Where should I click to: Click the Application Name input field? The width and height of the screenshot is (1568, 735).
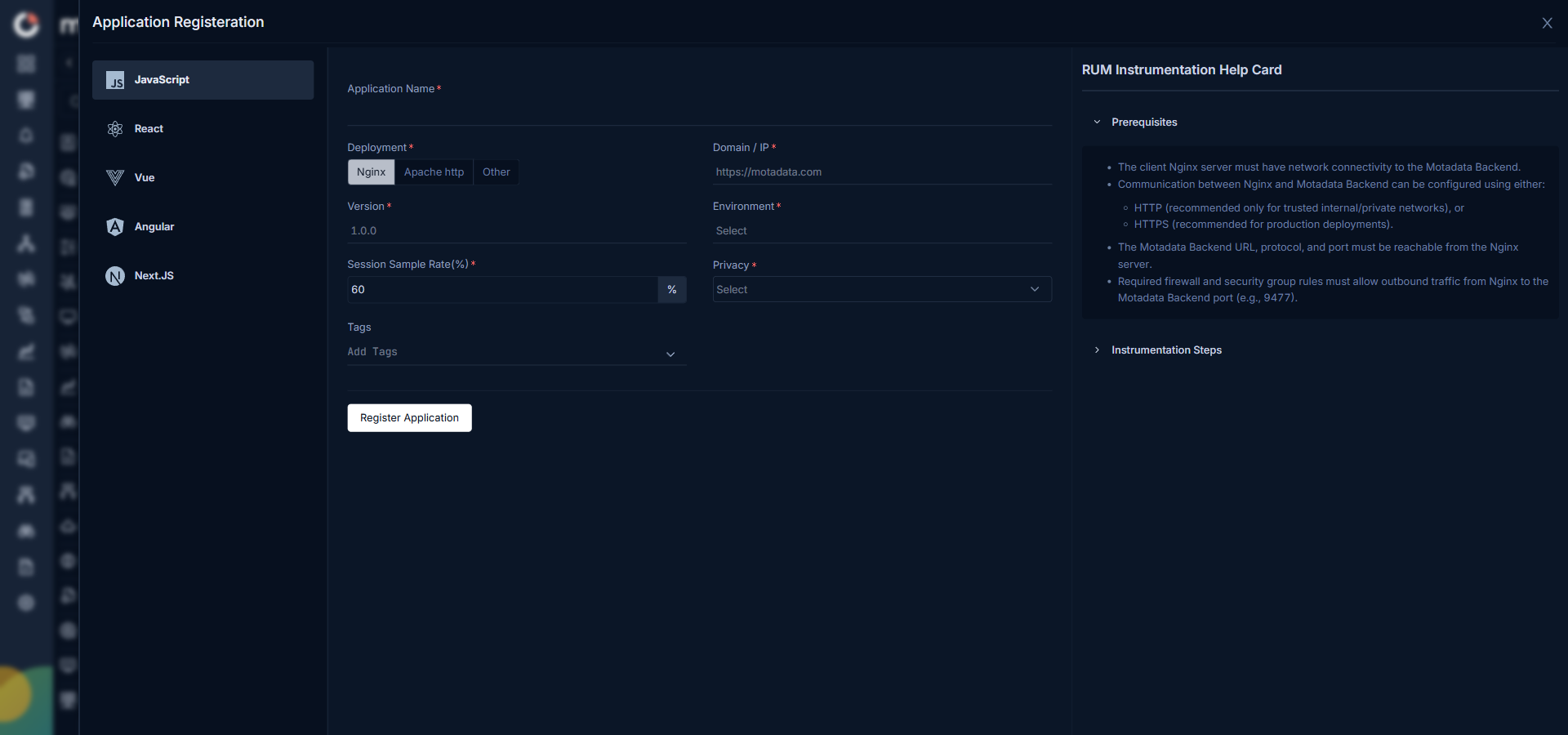699,112
